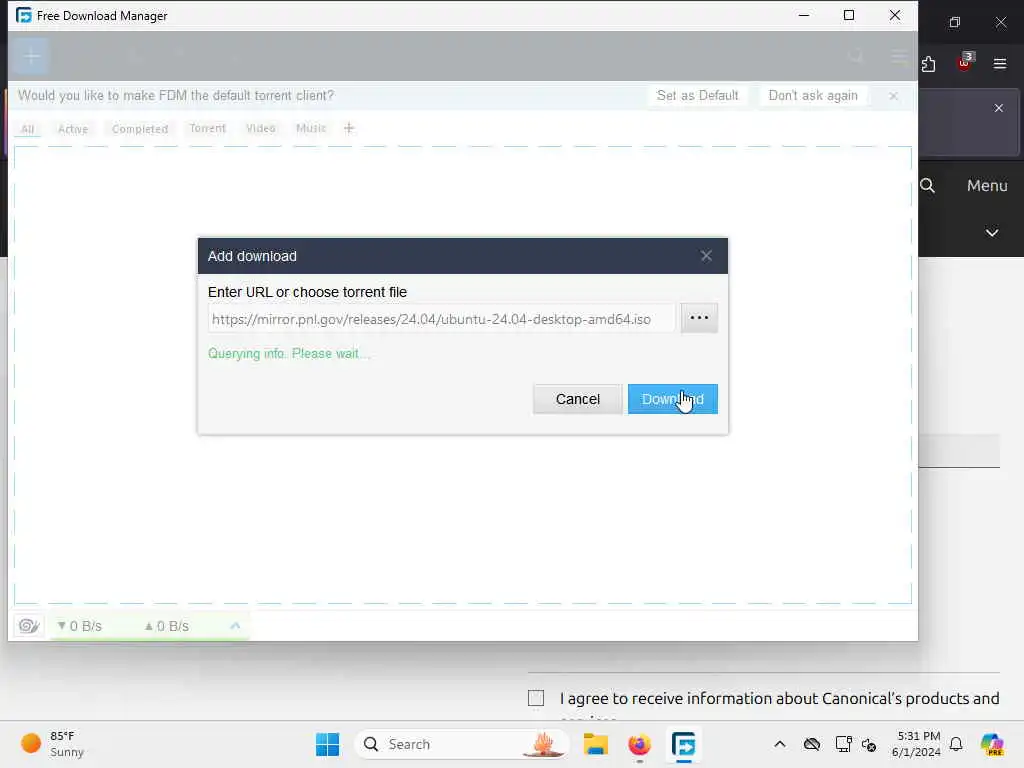Open the browser hamburger menu
Image resolution: width=1024 pixels, height=768 pixels.
(x=1000, y=64)
